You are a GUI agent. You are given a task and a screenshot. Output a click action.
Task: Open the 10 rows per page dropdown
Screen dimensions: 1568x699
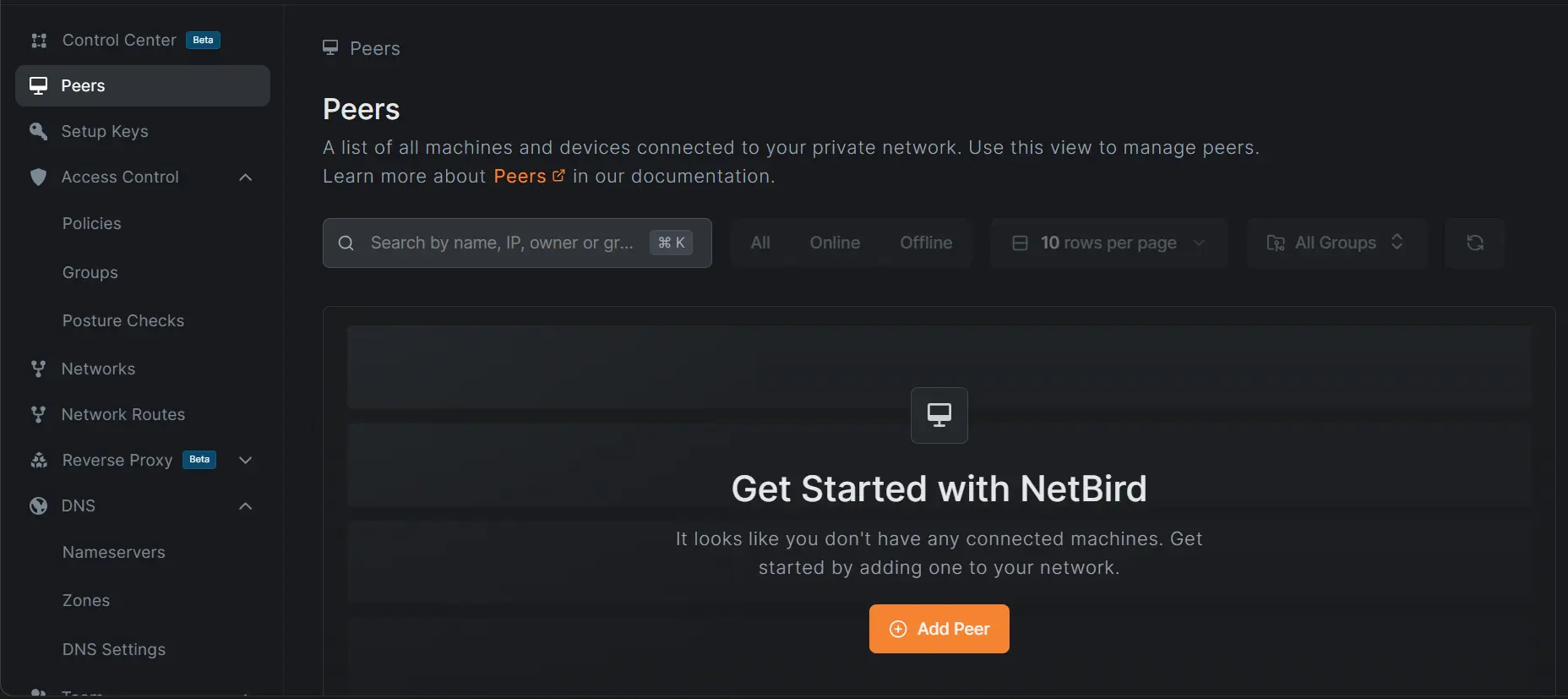1108,243
